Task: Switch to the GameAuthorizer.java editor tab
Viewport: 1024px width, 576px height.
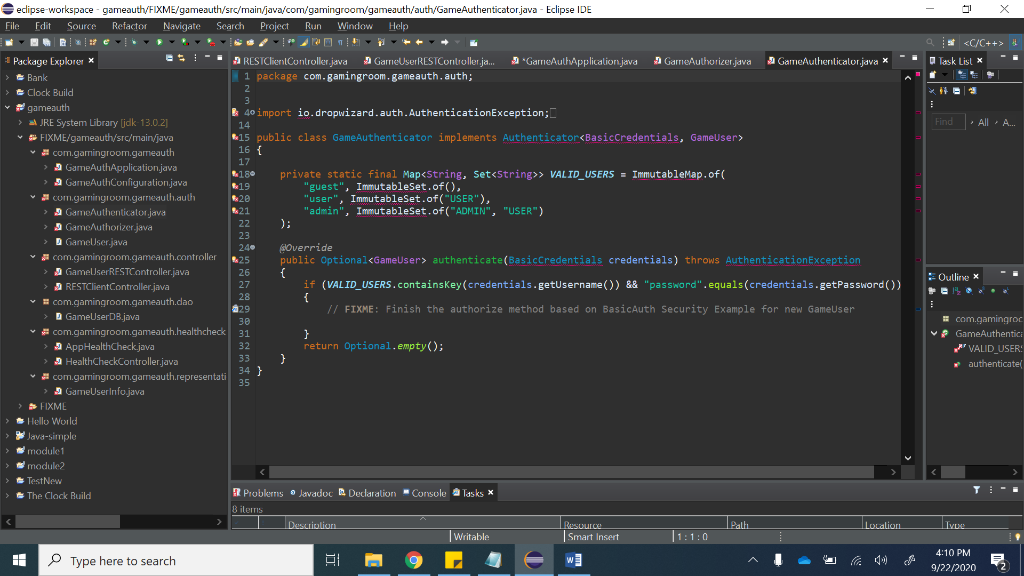Action: pos(708,61)
